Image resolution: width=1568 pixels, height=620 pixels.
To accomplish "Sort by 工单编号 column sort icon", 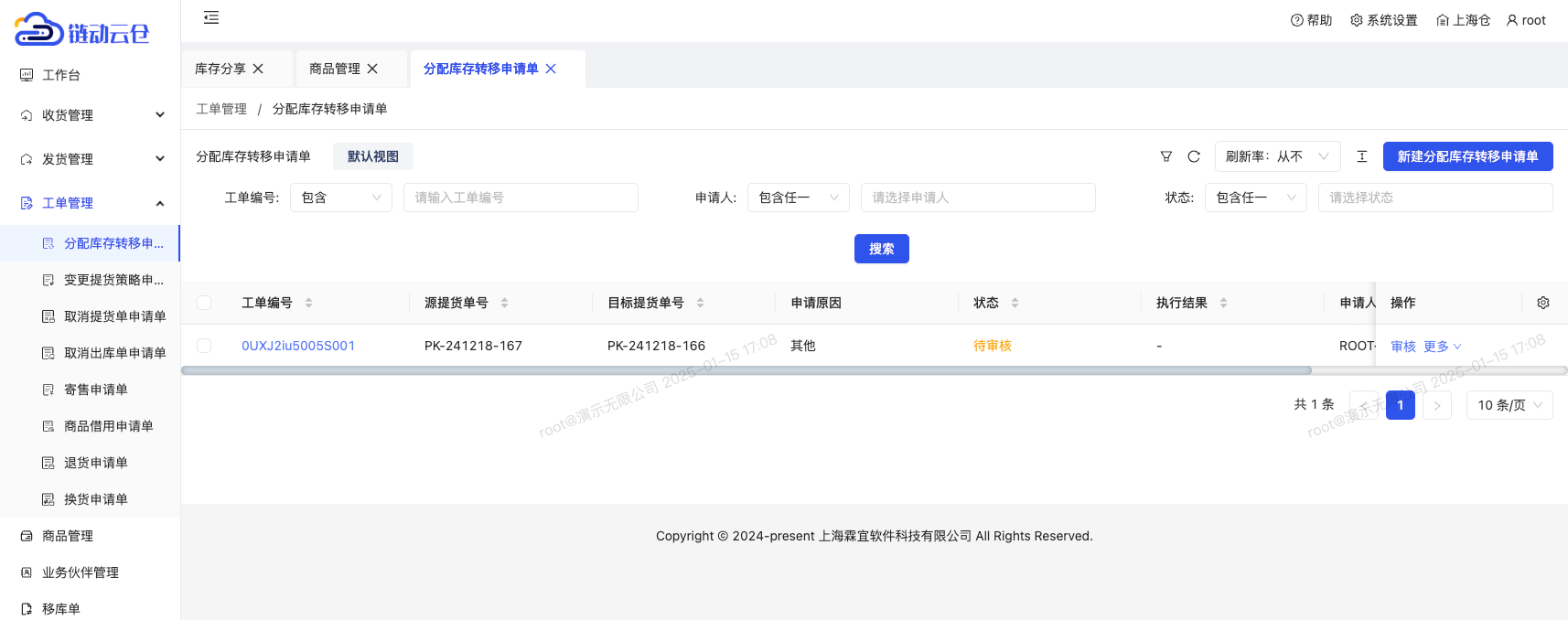I will pyautogui.click(x=308, y=303).
